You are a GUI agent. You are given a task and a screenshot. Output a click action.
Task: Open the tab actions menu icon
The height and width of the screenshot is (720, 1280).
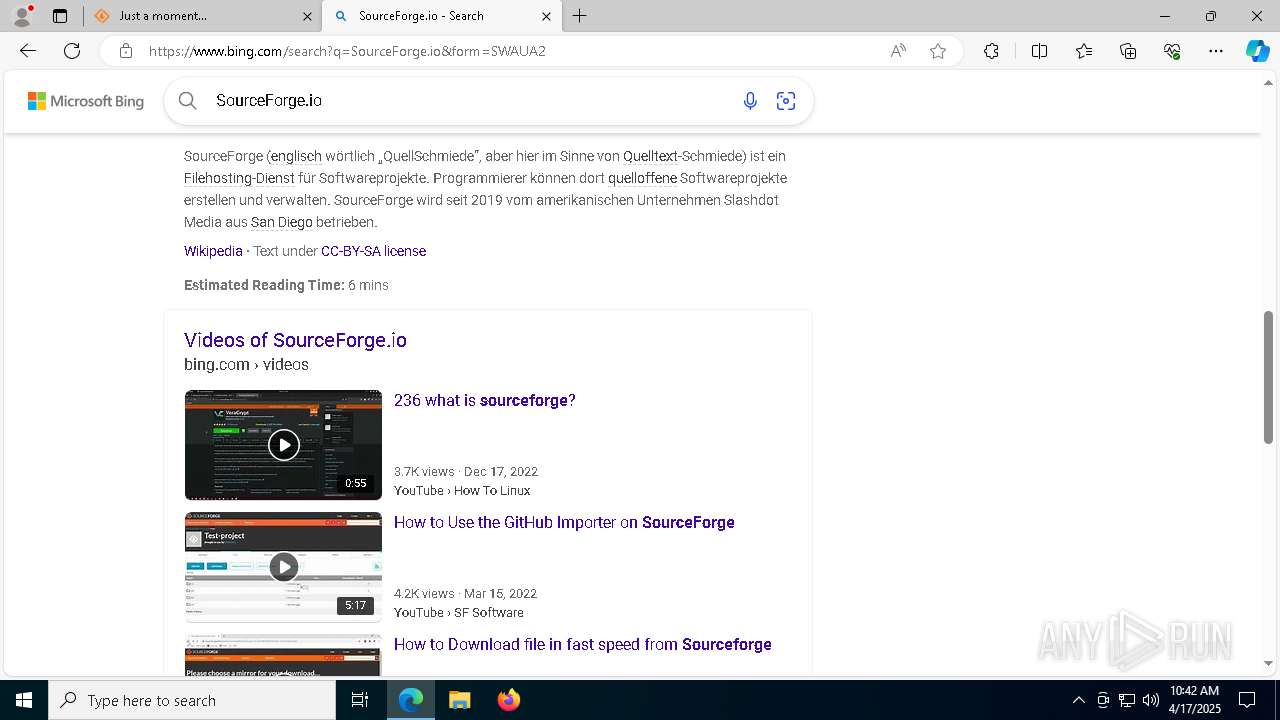(x=60, y=16)
